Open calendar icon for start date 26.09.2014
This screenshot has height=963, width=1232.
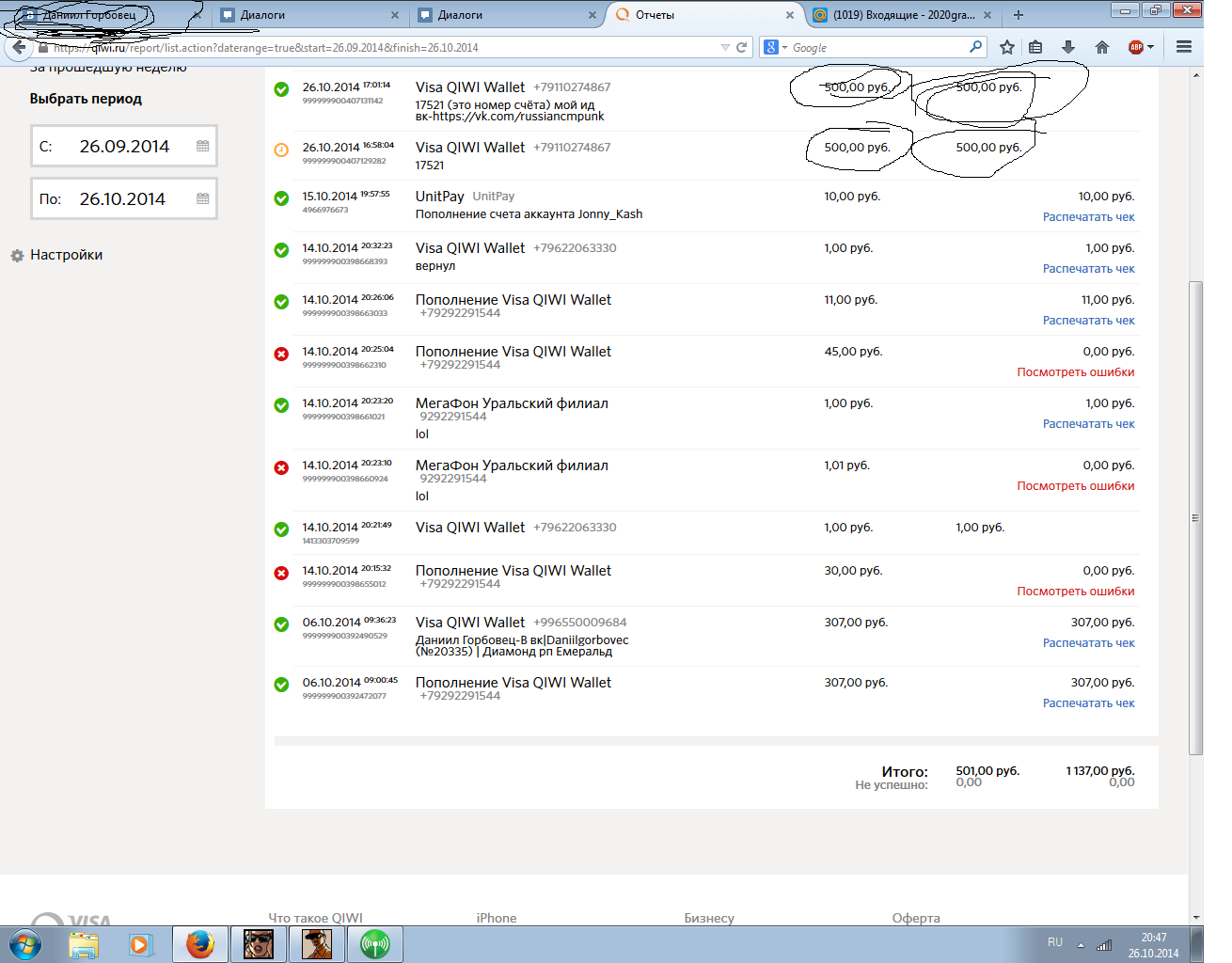(x=202, y=146)
